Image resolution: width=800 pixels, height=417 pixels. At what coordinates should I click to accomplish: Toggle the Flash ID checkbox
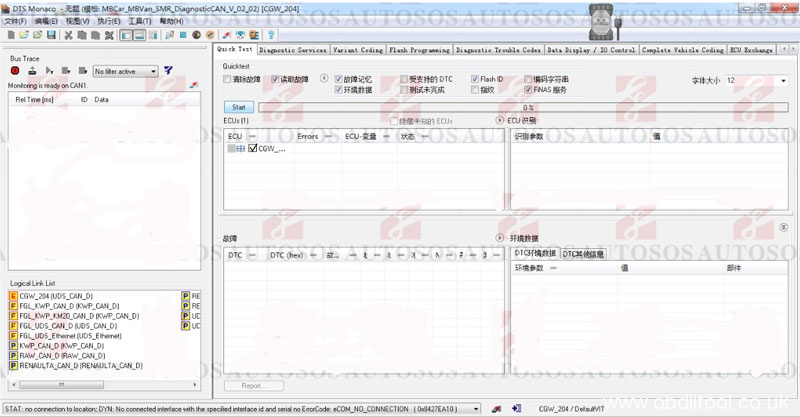pyautogui.click(x=475, y=79)
